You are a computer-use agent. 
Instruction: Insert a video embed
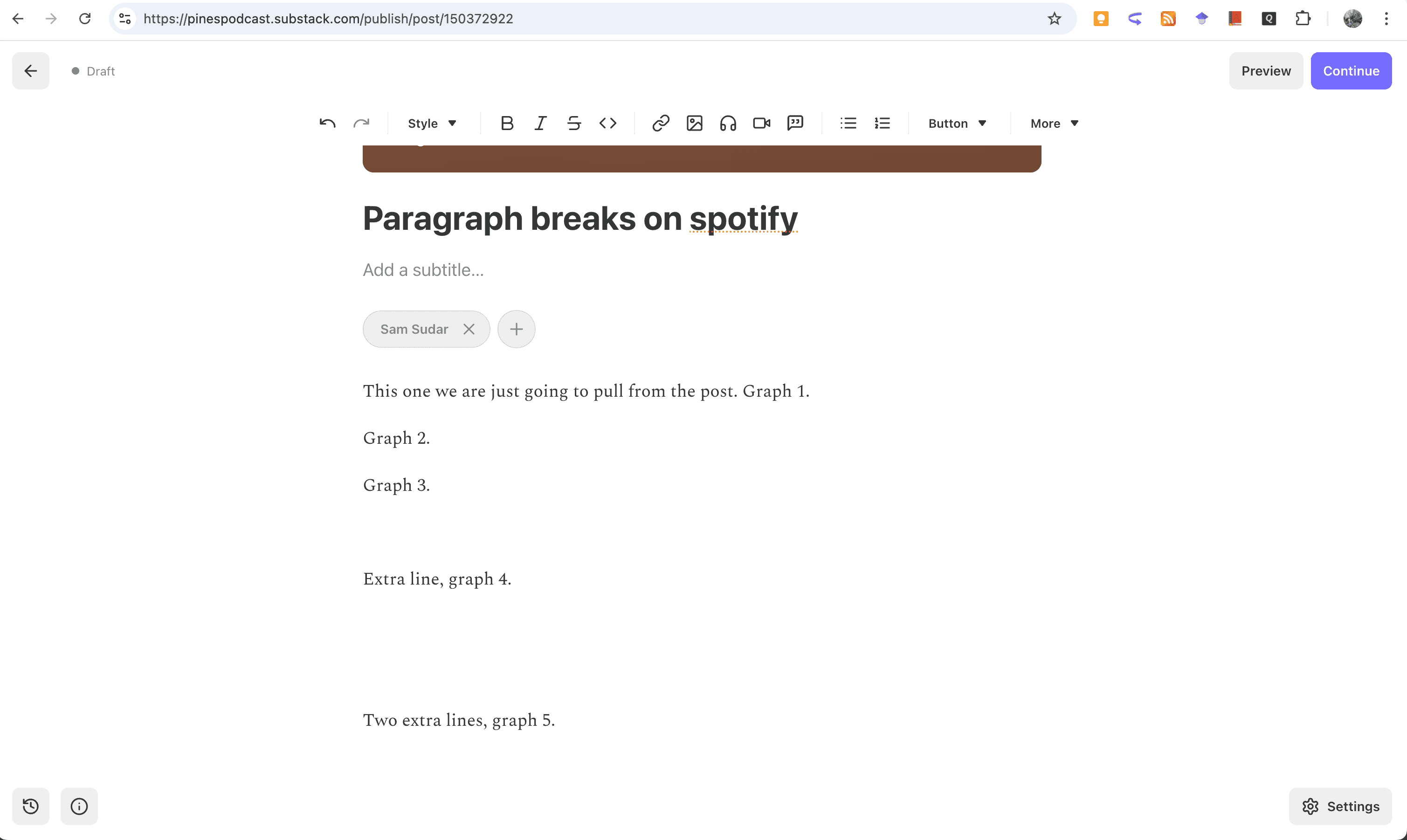pos(762,124)
